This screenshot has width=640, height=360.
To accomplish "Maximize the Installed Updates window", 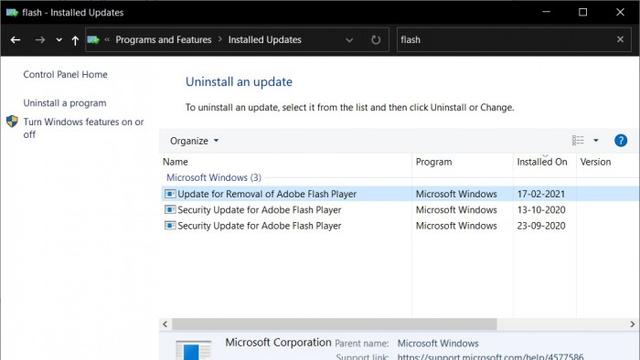I will click(583, 12).
